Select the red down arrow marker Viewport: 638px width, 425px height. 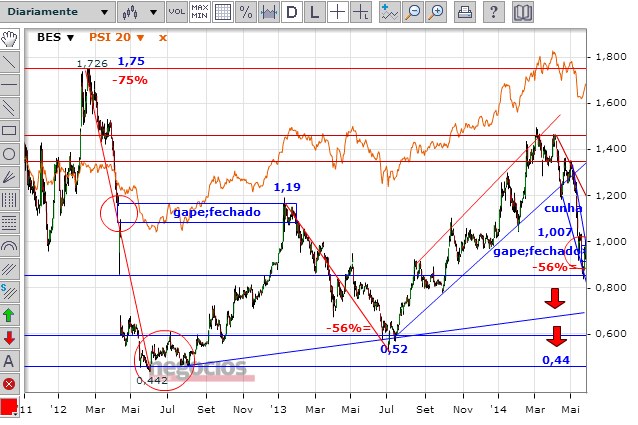[9, 338]
